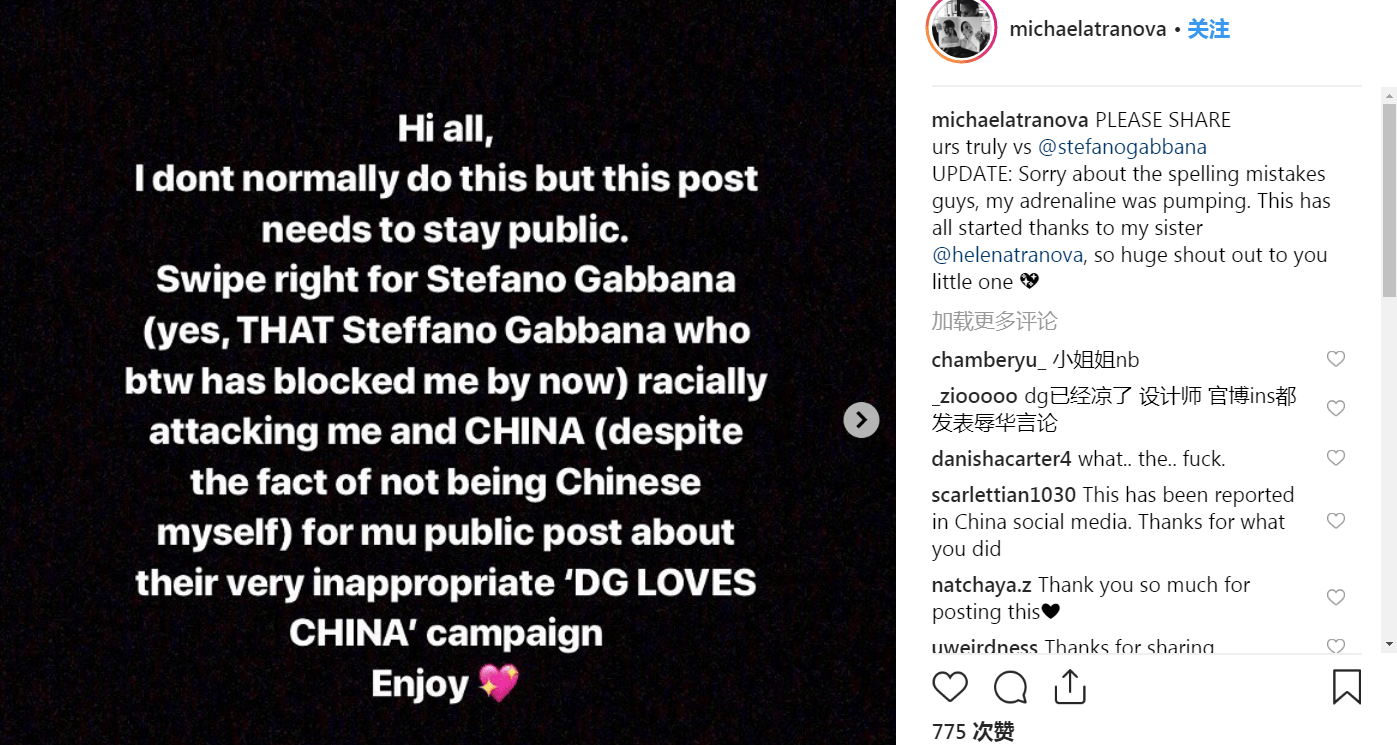Expand 加载更多评论 to load more comments
The width and height of the screenshot is (1397, 745).
(994, 321)
